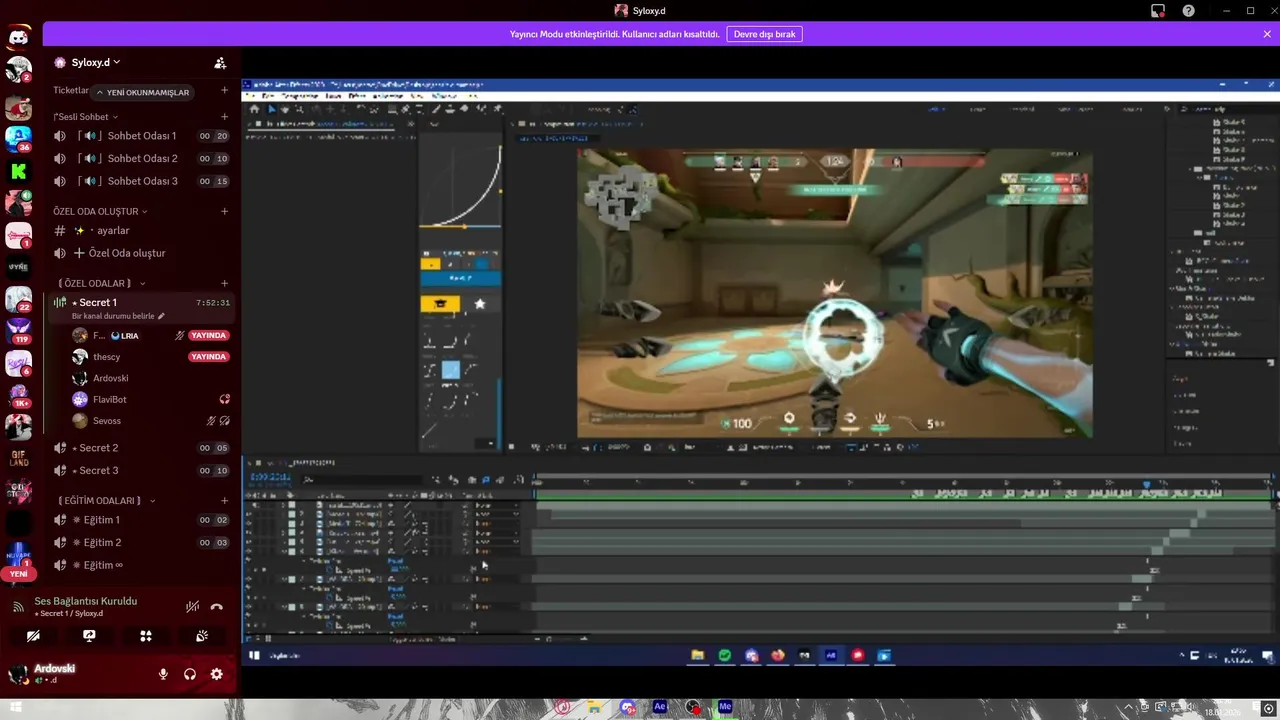Join the Eğitim 1 voice channel

141,520
